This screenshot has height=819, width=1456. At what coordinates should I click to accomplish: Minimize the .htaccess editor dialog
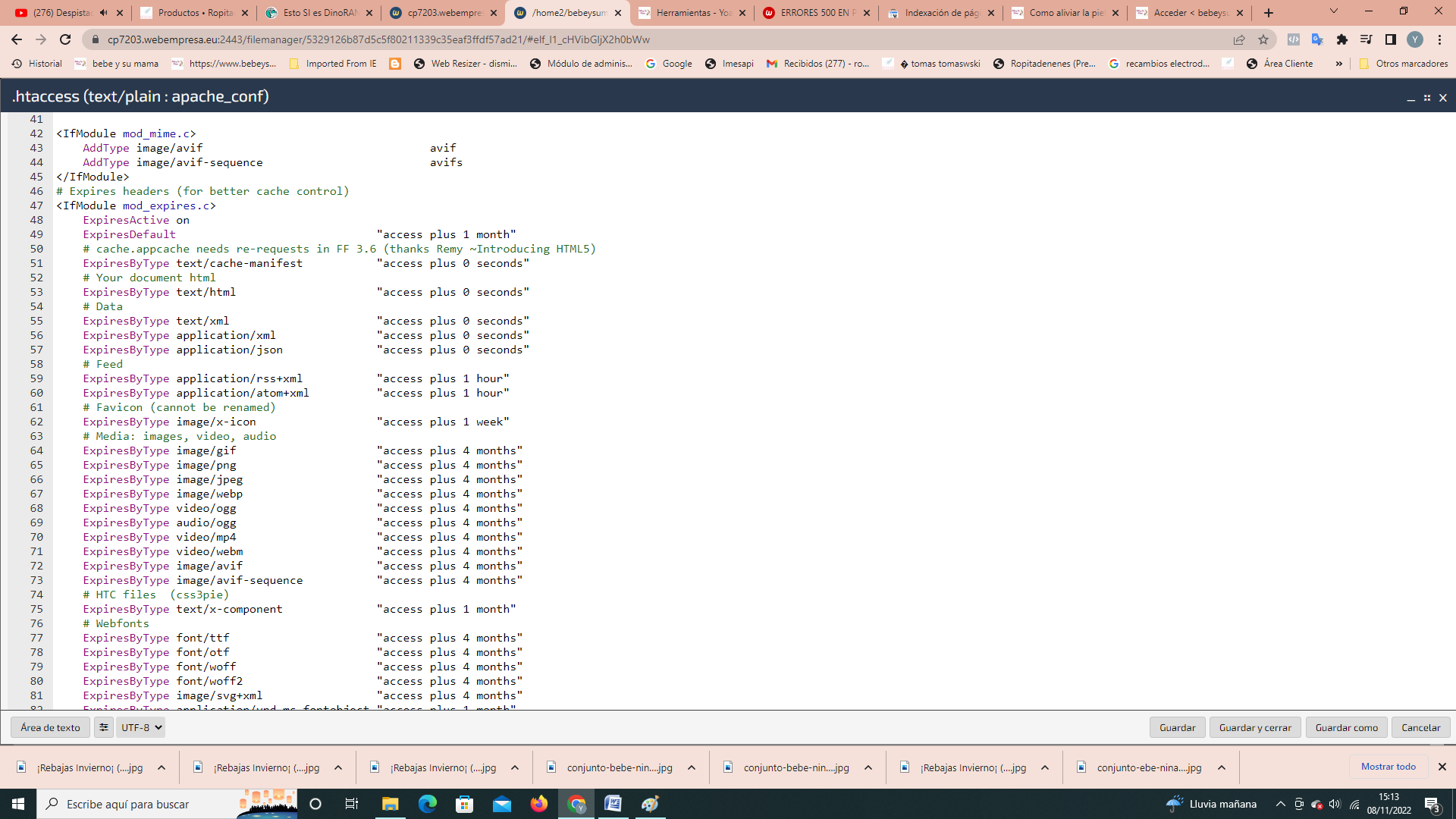pyautogui.click(x=1411, y=98)
